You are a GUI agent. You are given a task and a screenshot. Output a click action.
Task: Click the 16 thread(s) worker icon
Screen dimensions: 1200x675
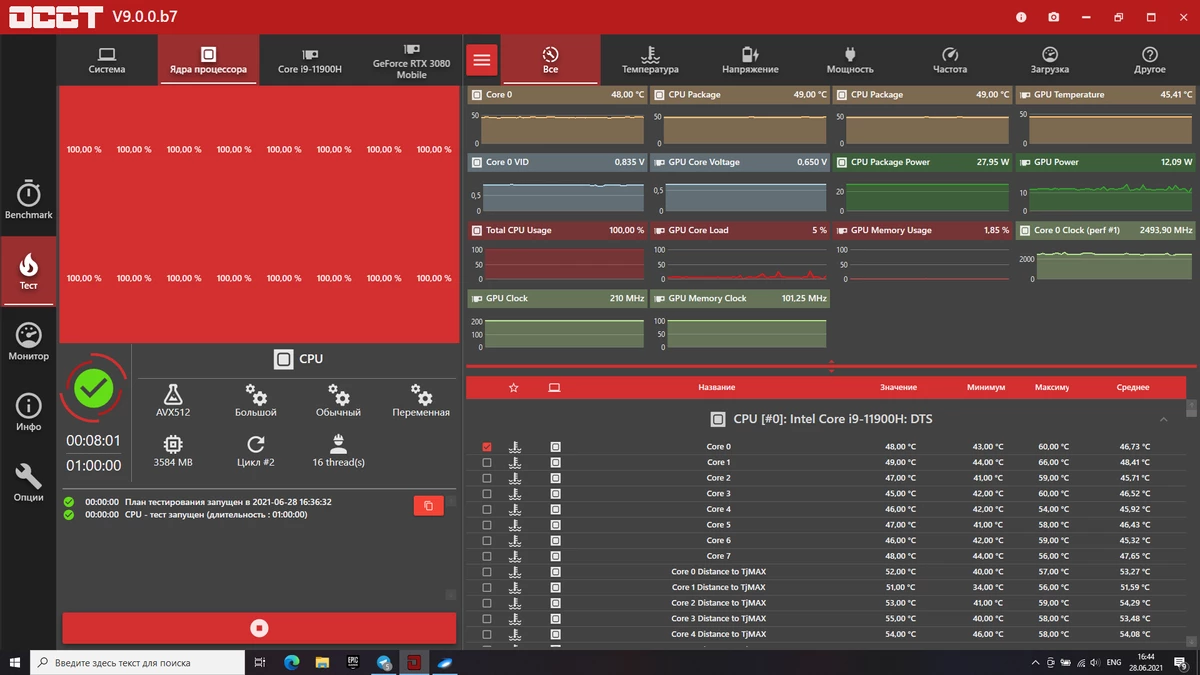338,444
